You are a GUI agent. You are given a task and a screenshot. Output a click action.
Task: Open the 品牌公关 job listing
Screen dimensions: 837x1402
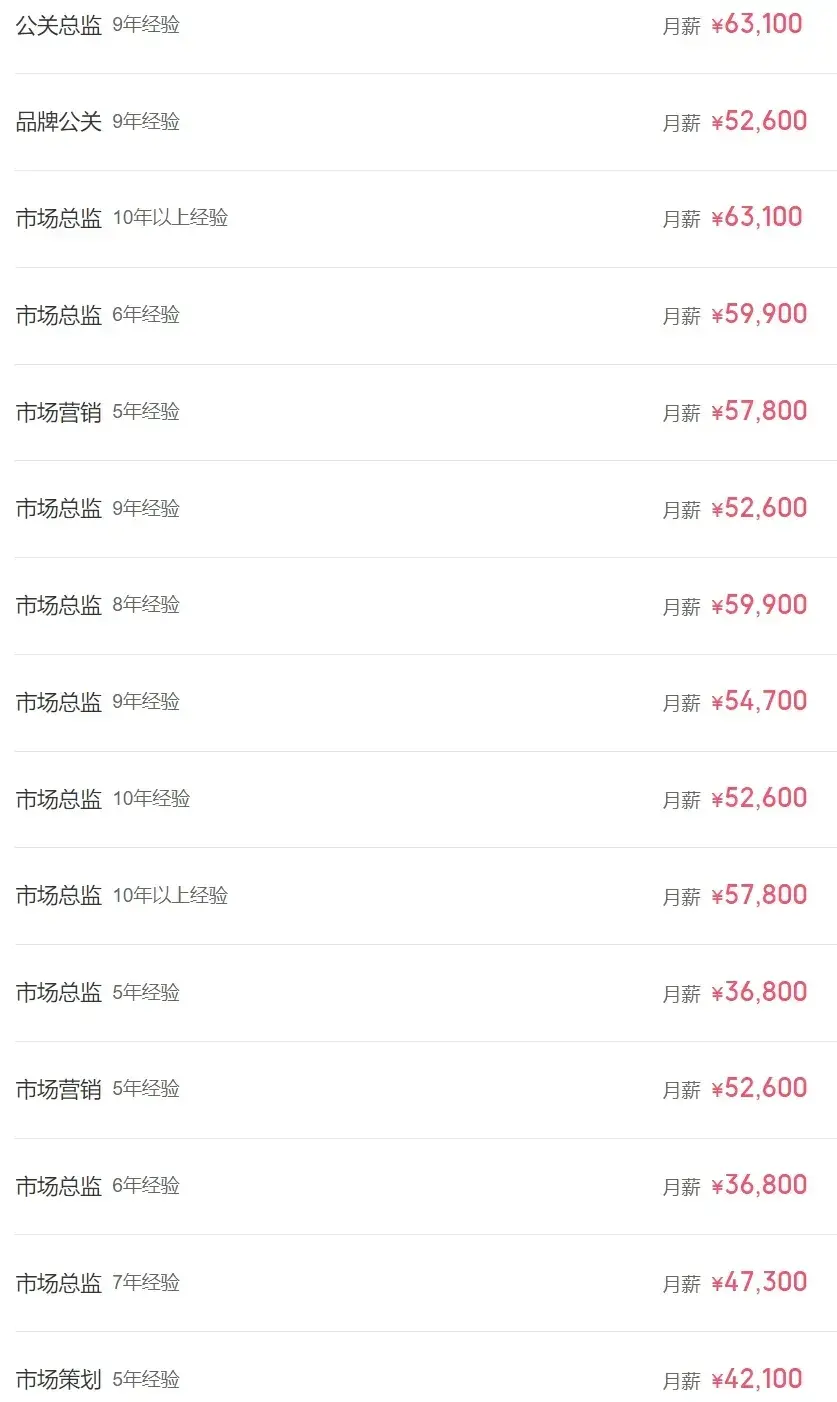[x=59, y=122]
